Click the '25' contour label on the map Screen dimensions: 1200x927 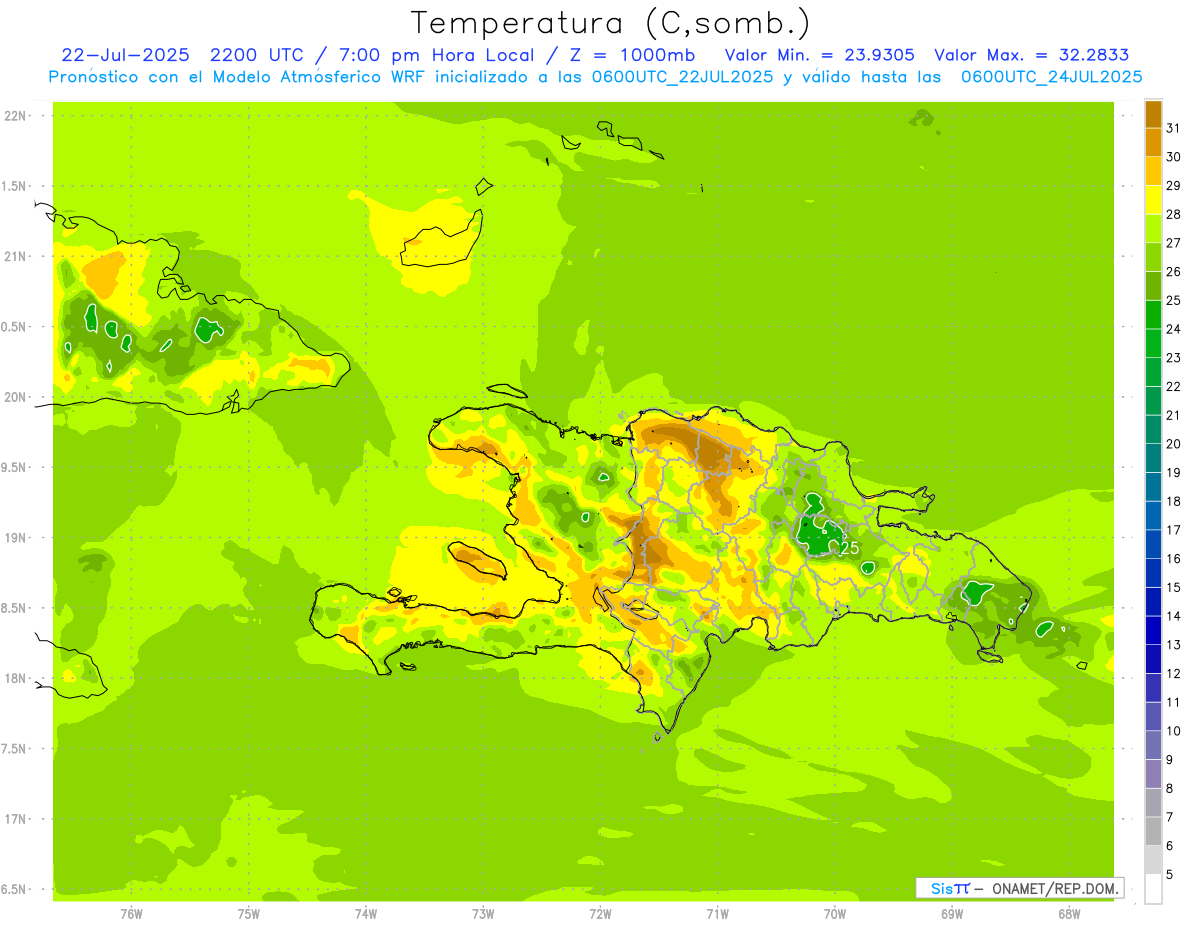tap(849, 548)
